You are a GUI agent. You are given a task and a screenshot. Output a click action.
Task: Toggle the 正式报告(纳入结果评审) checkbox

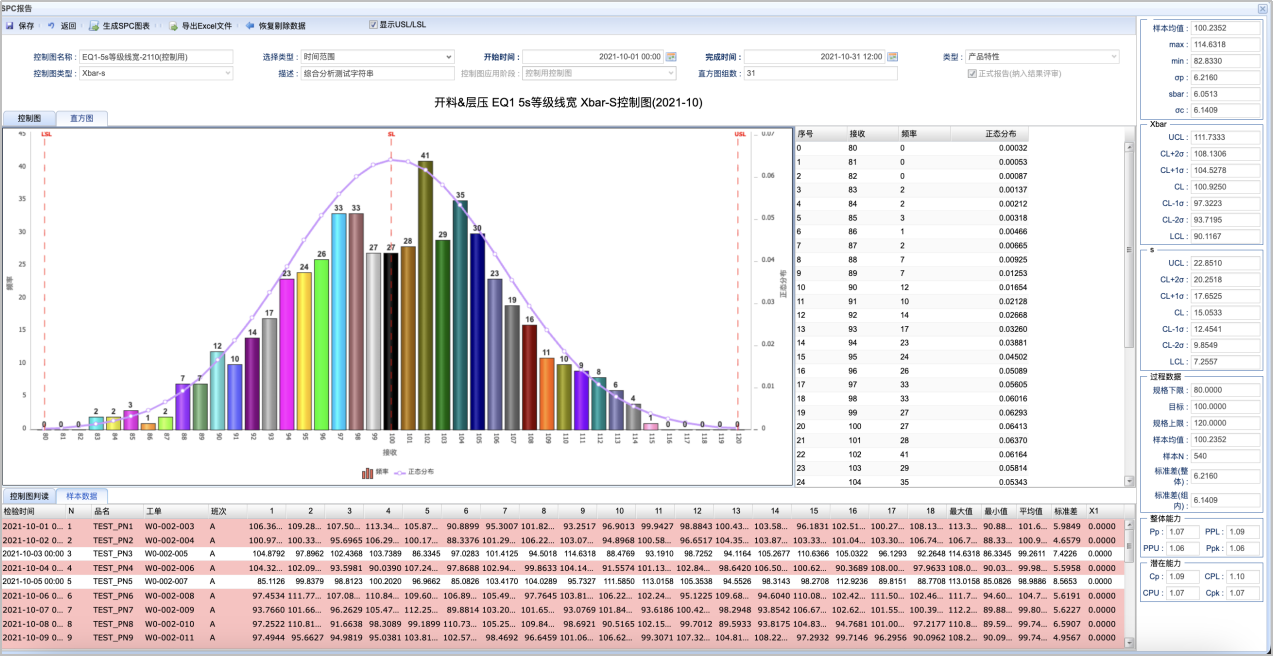(x=971, y=73)
